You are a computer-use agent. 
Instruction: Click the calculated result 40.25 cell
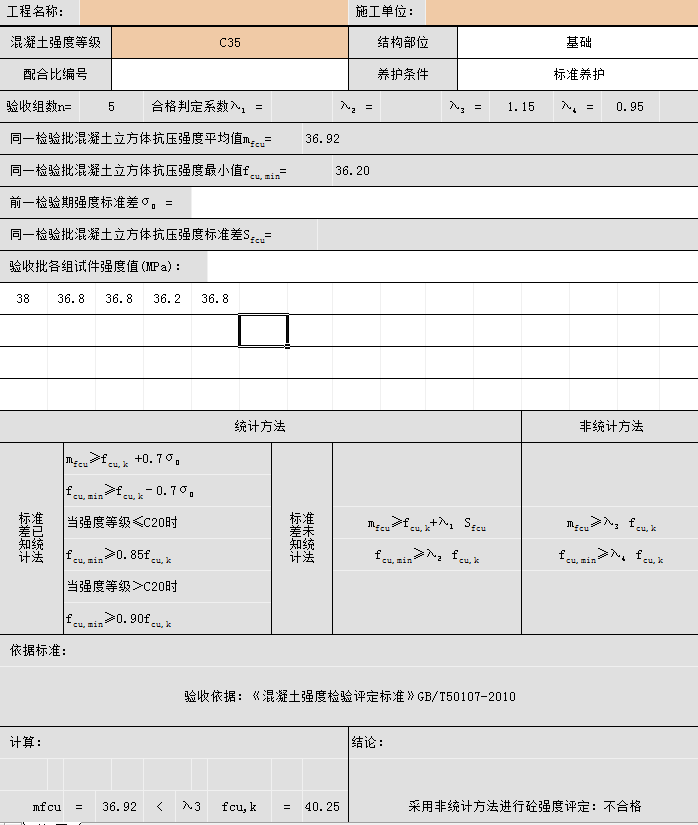pyautogui.click(x=322, y=806)
